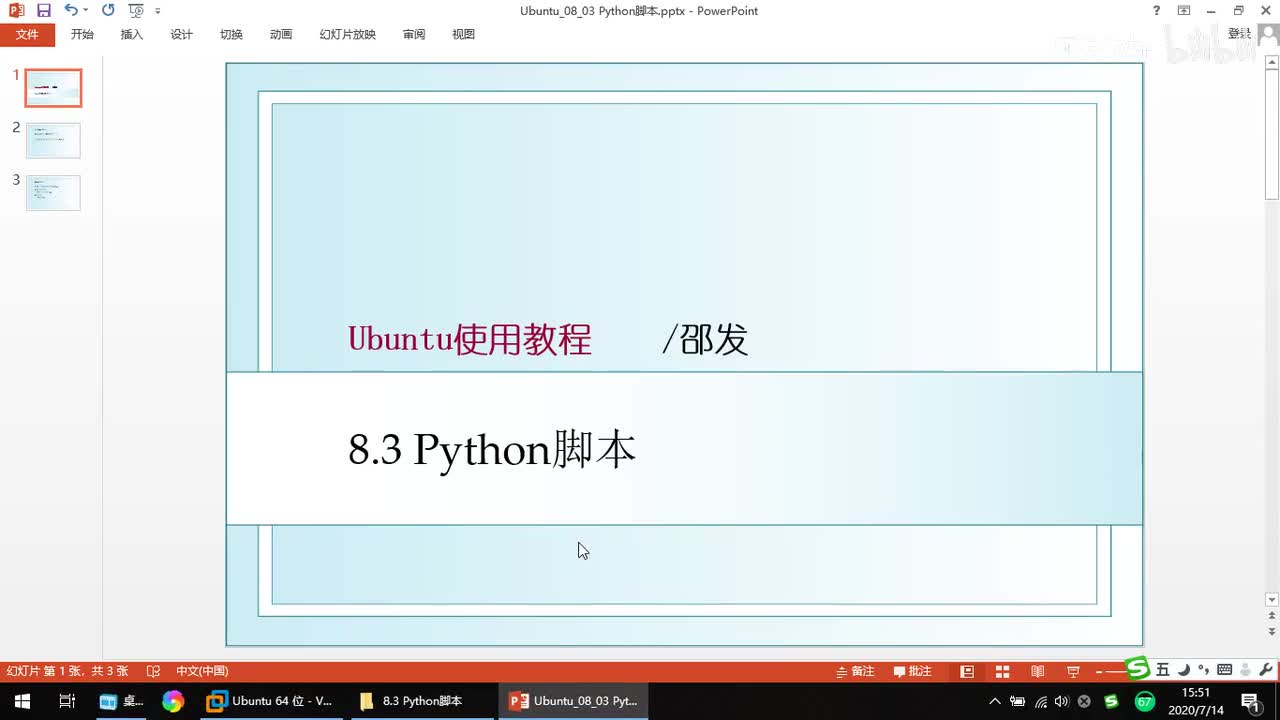Click spell check icon in status bar
The image size is (1280, 720).
[x=153, y=671]
